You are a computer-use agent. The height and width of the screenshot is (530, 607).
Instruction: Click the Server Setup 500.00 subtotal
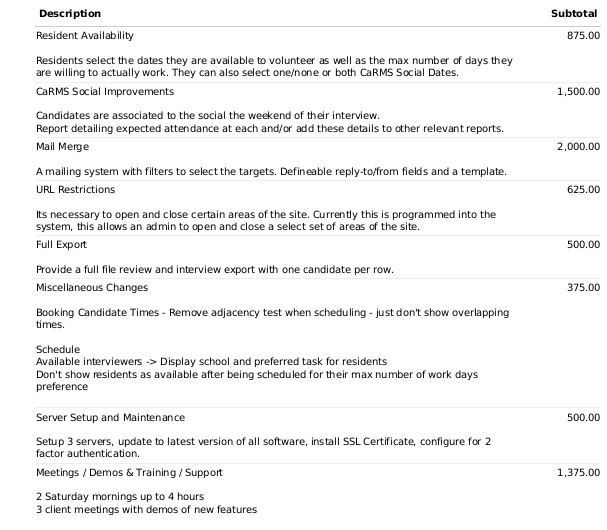pyautogui.click(x=583, y=417)
